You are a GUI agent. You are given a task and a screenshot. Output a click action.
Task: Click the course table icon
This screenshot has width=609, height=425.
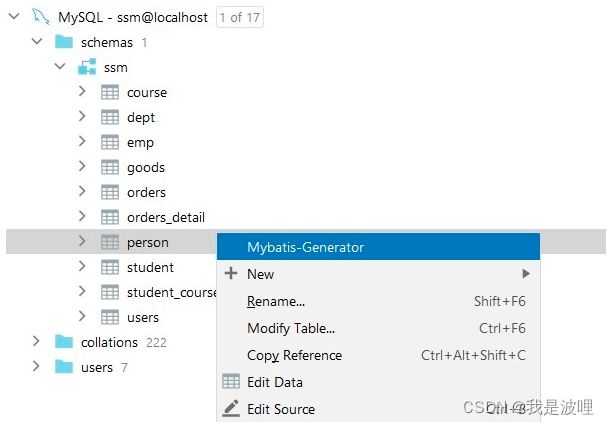(x=110, y=92)
